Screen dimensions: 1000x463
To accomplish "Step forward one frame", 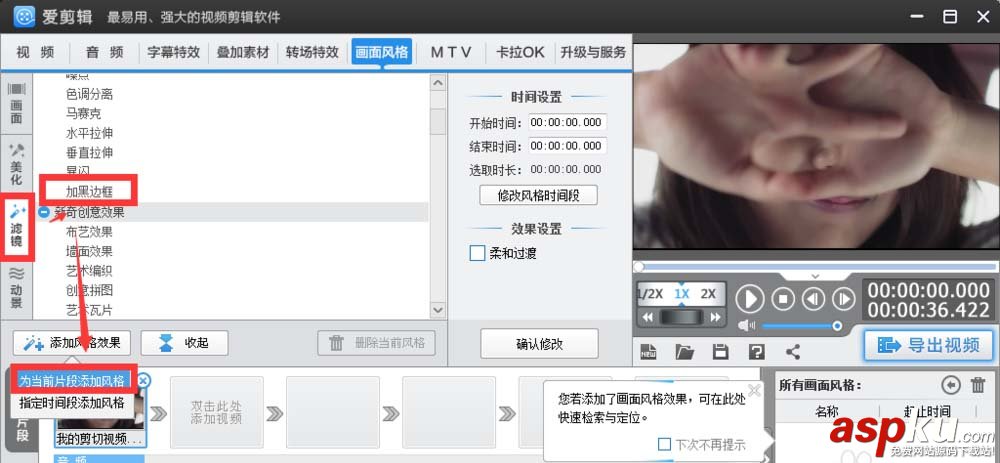I will (843, 298).
